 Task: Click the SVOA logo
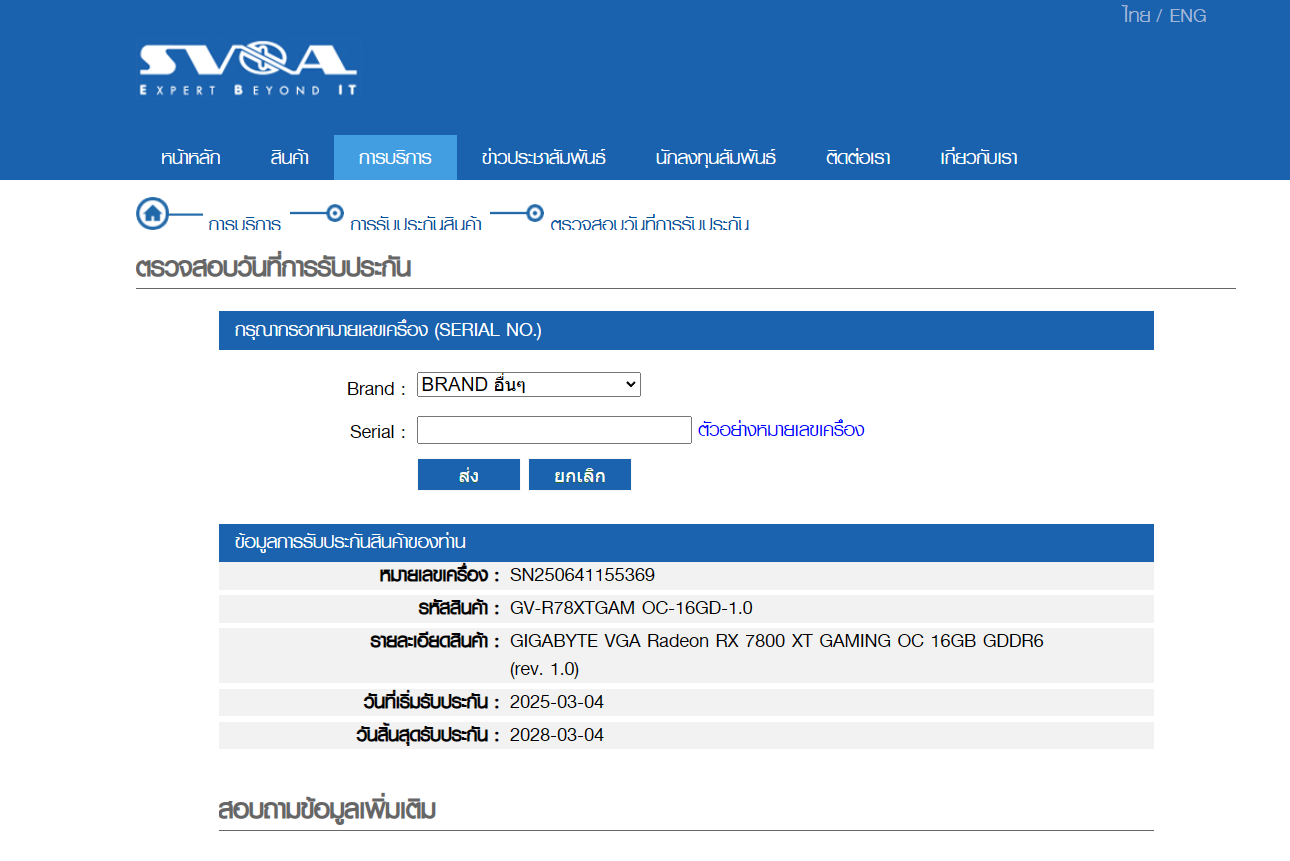point(248,68)
